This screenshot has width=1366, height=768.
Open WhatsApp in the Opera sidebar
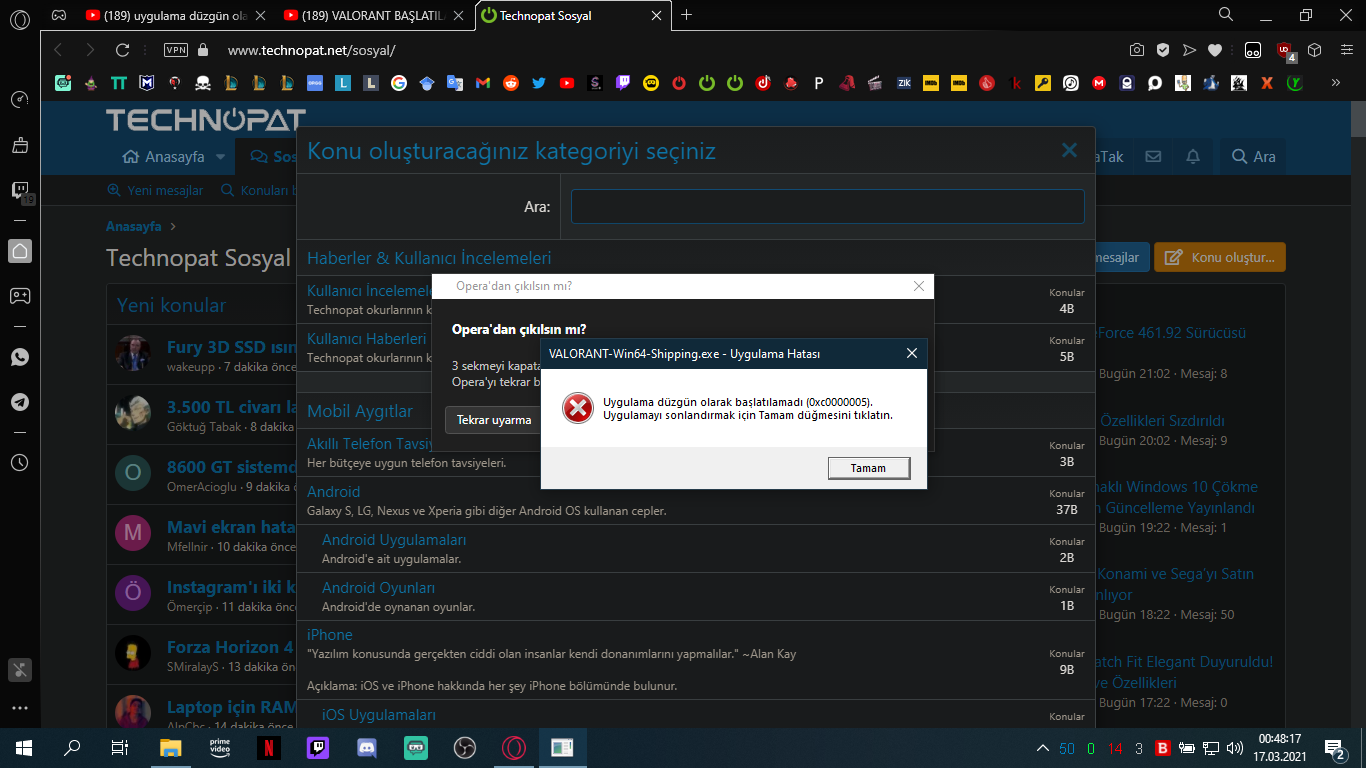point(20,357)
